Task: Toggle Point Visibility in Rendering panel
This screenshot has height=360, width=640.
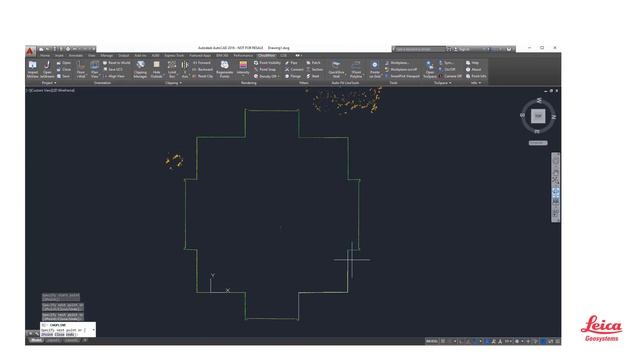Action: pyautogui.click(x=267, y=63)
